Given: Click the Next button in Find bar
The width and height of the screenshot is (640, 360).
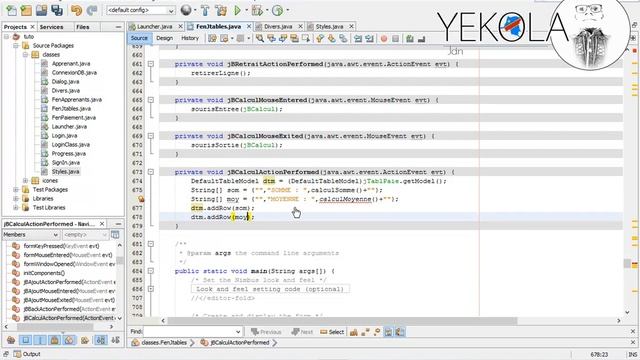Looking at the screenshot, I should click(302, 332).
